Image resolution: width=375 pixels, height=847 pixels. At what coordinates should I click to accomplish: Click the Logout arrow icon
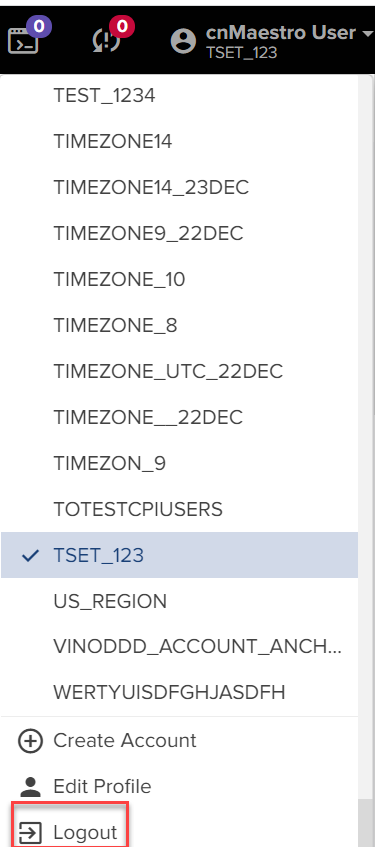point(30,832)
